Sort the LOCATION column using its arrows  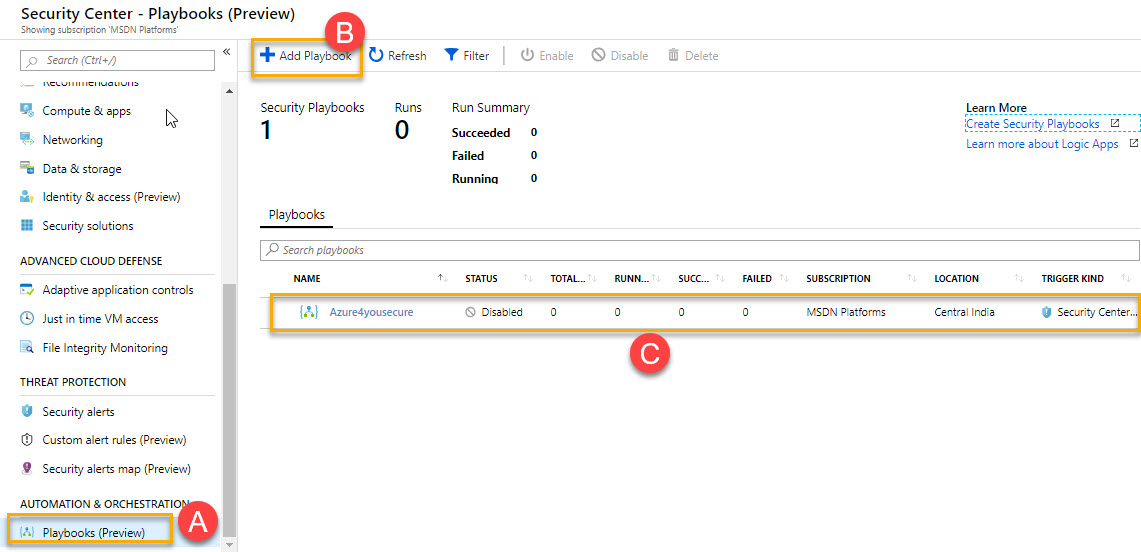click(1019, 279)
